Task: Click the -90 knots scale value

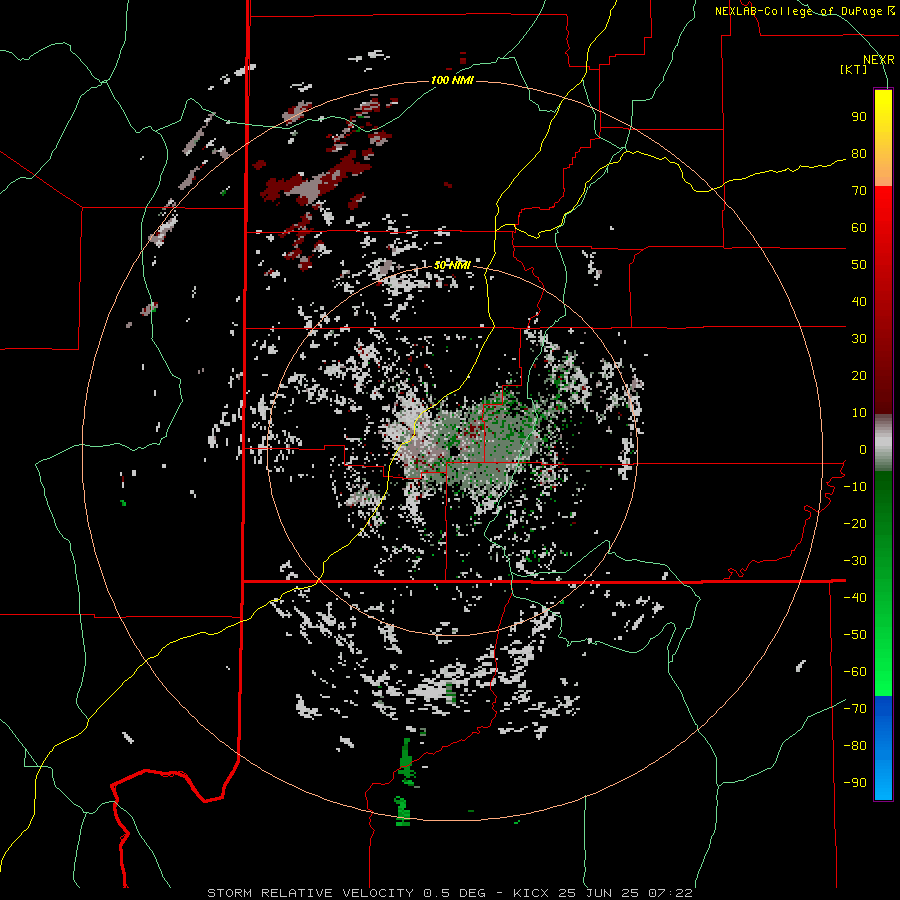Action: tap(855, 783)
